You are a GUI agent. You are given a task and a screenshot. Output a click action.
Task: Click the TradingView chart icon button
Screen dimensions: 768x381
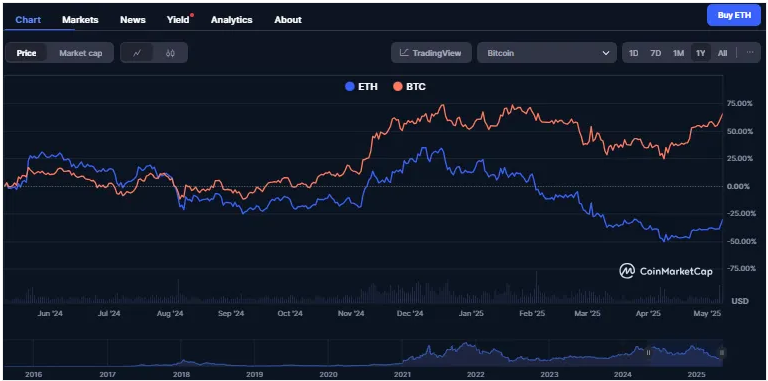[431, 53]
